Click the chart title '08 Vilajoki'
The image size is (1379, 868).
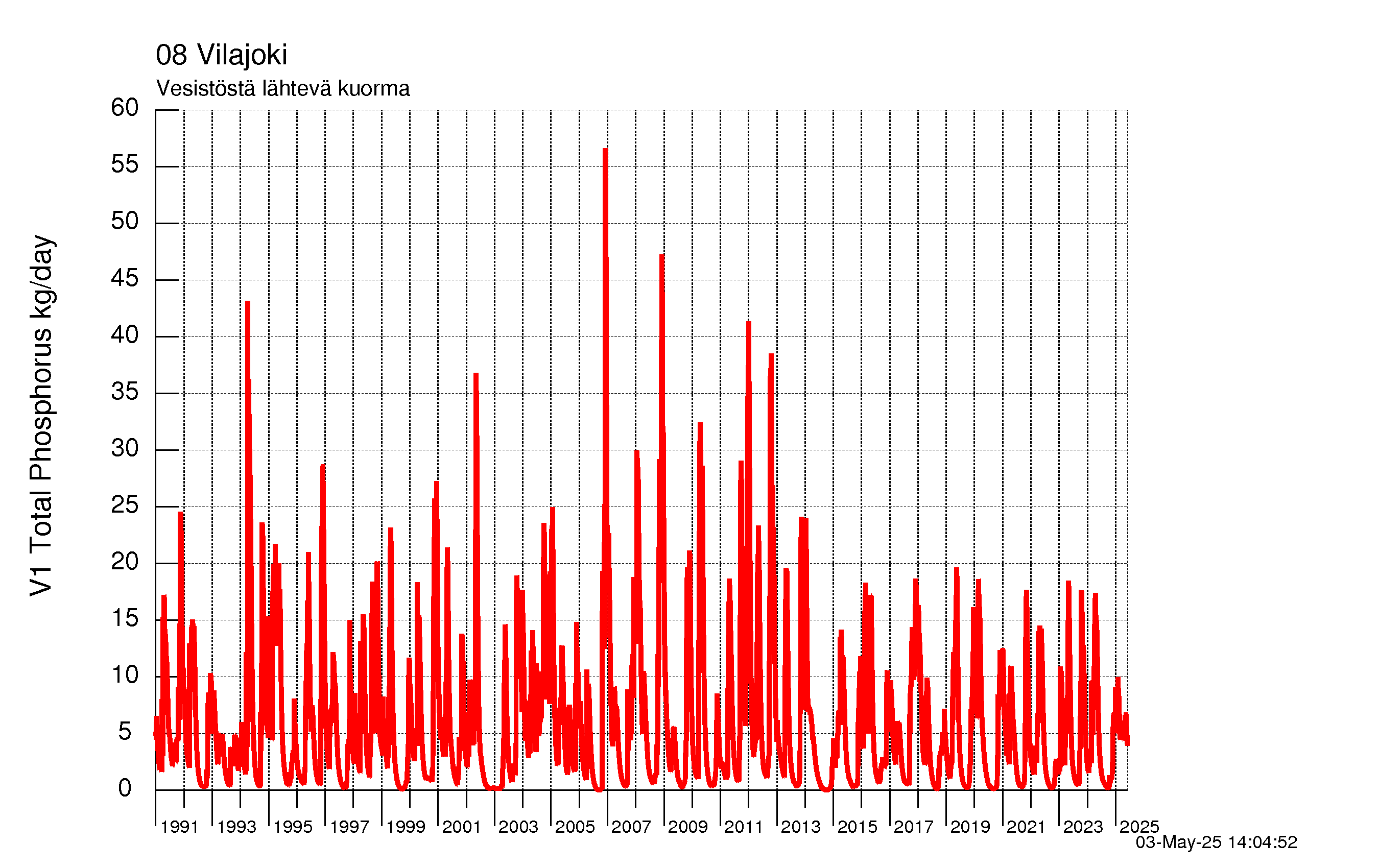click(221, 55)
